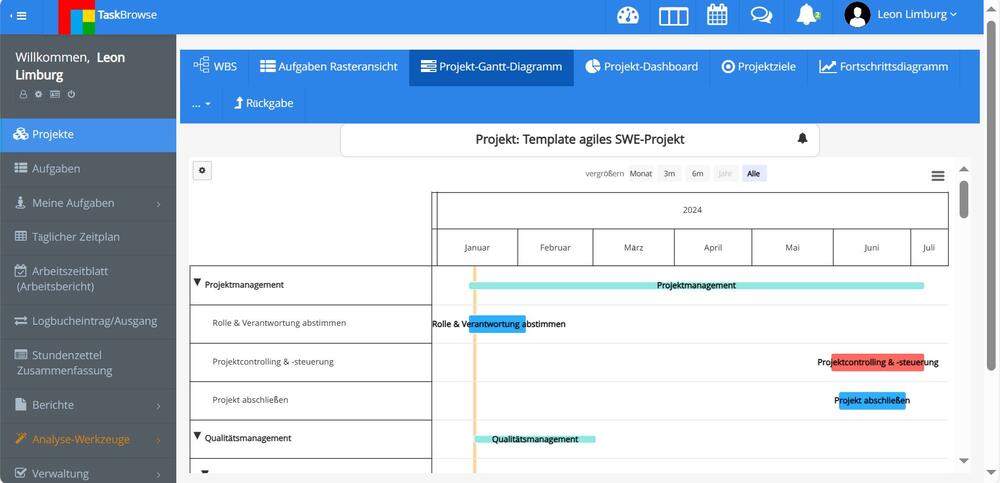Toggle sidebar with the top-left menu icon
1000x483 pixels.
point(18,15)
